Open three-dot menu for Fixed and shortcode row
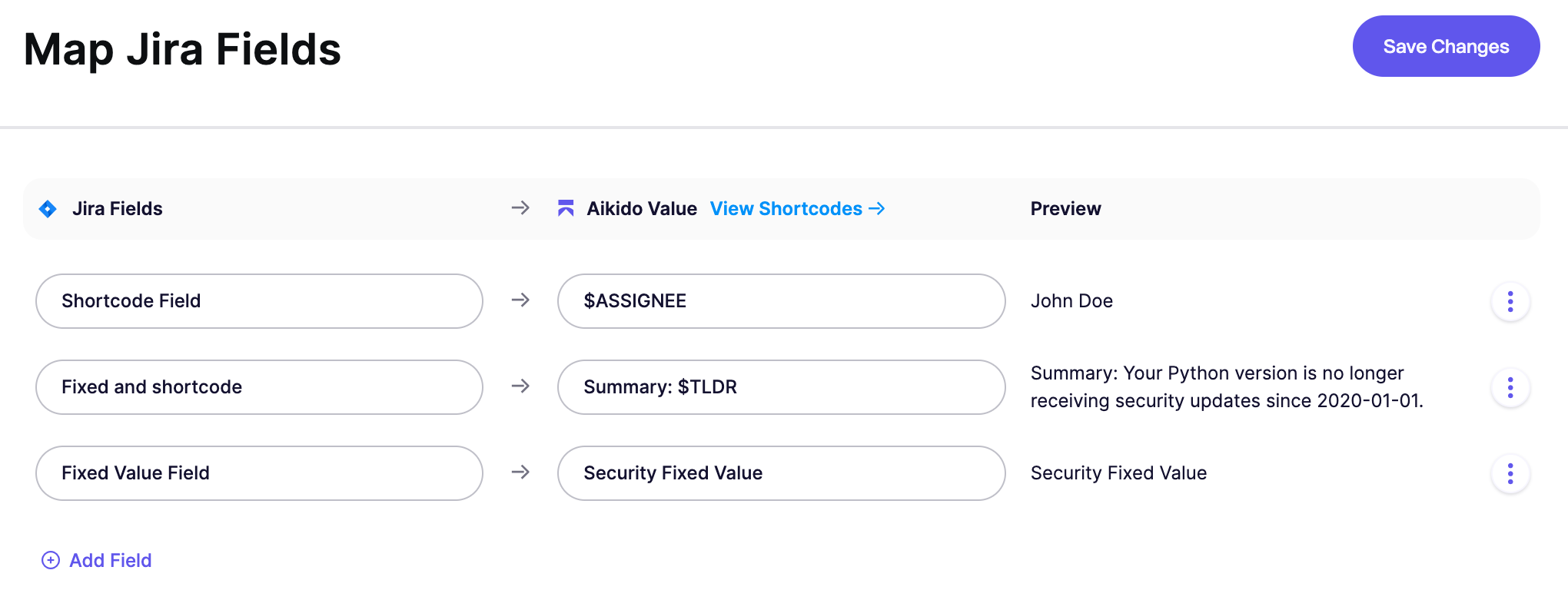Screen dimensions: 1568x610 pyautogui.click(x=1510, y=387)
